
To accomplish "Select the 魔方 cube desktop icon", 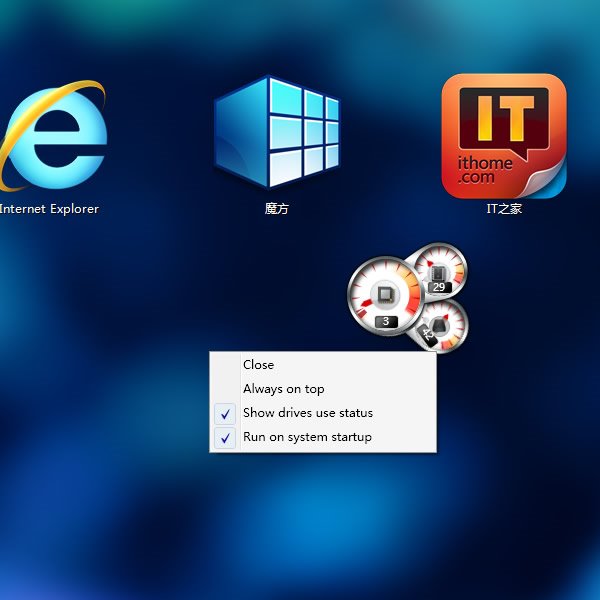I will coord(277,132).
